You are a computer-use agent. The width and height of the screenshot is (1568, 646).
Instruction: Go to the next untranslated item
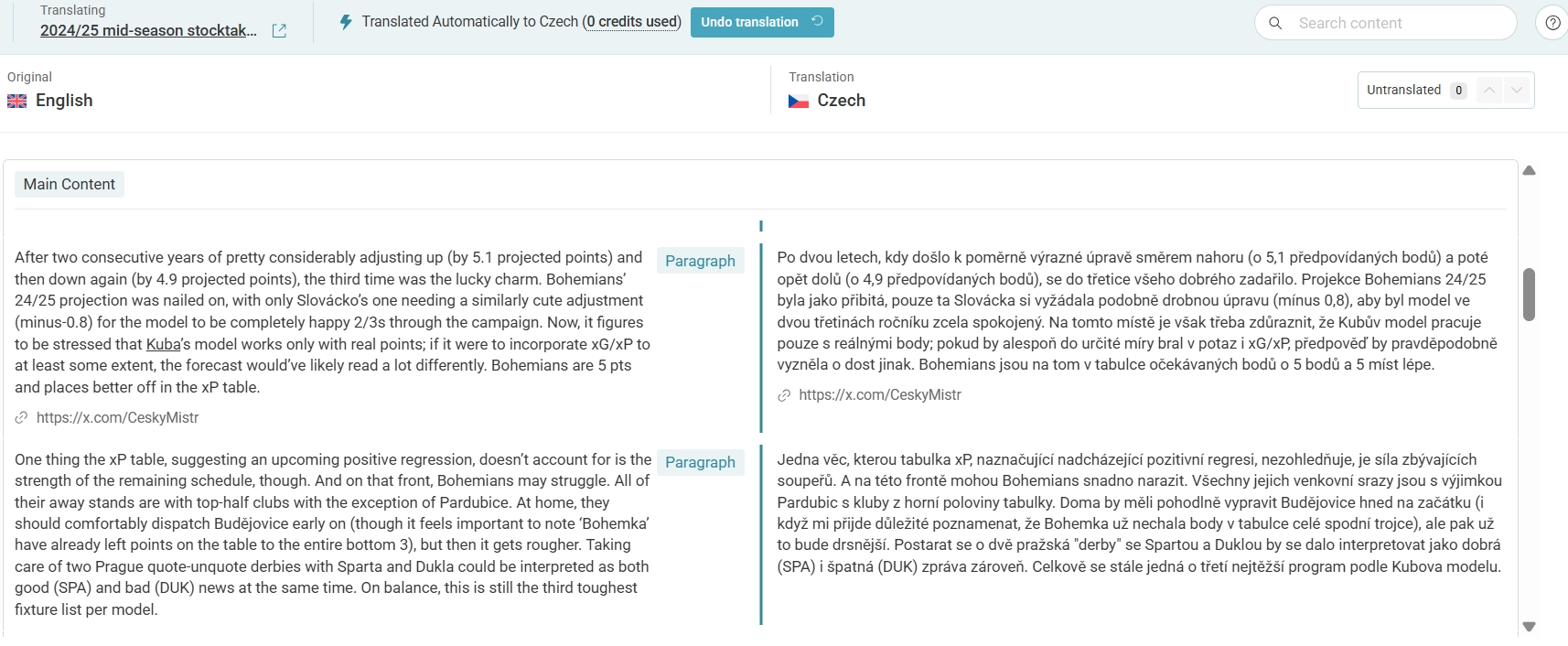1517,90
